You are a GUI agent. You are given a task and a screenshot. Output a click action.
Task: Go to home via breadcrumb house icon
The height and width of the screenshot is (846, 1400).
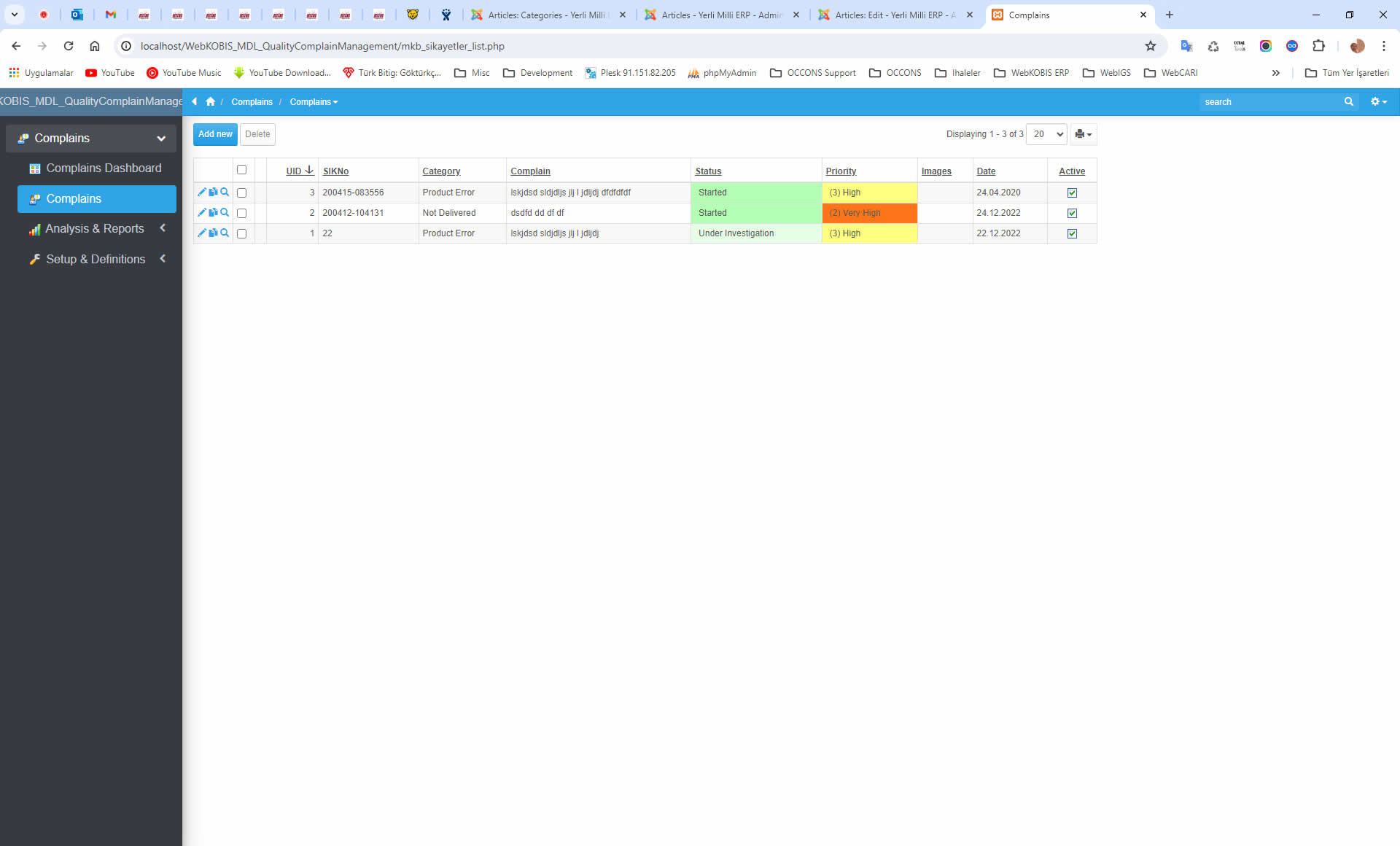coord(211,102)
